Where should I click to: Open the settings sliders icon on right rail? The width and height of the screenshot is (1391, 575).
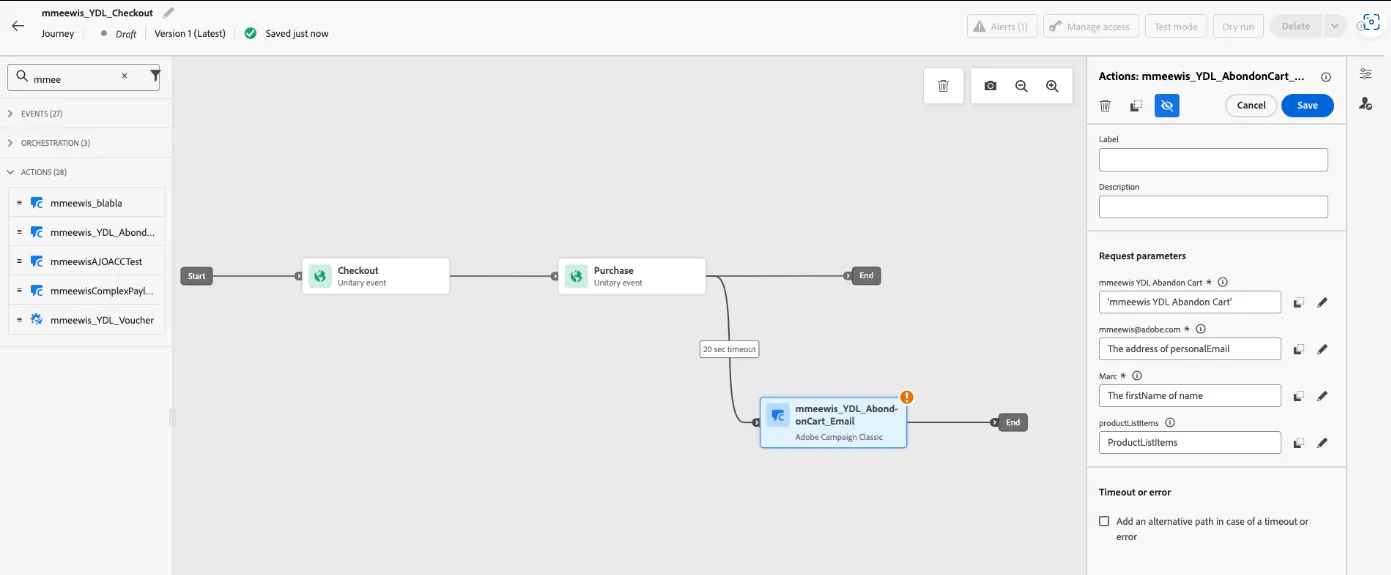click(1365, 74)
